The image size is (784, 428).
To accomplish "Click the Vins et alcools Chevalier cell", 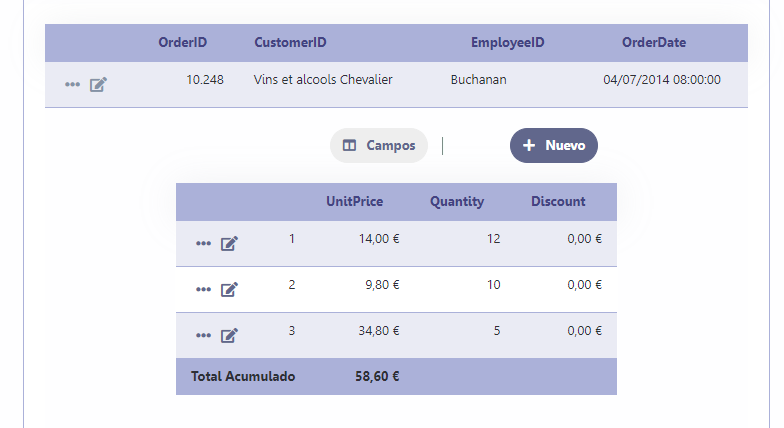I will [x=323, y=80].
